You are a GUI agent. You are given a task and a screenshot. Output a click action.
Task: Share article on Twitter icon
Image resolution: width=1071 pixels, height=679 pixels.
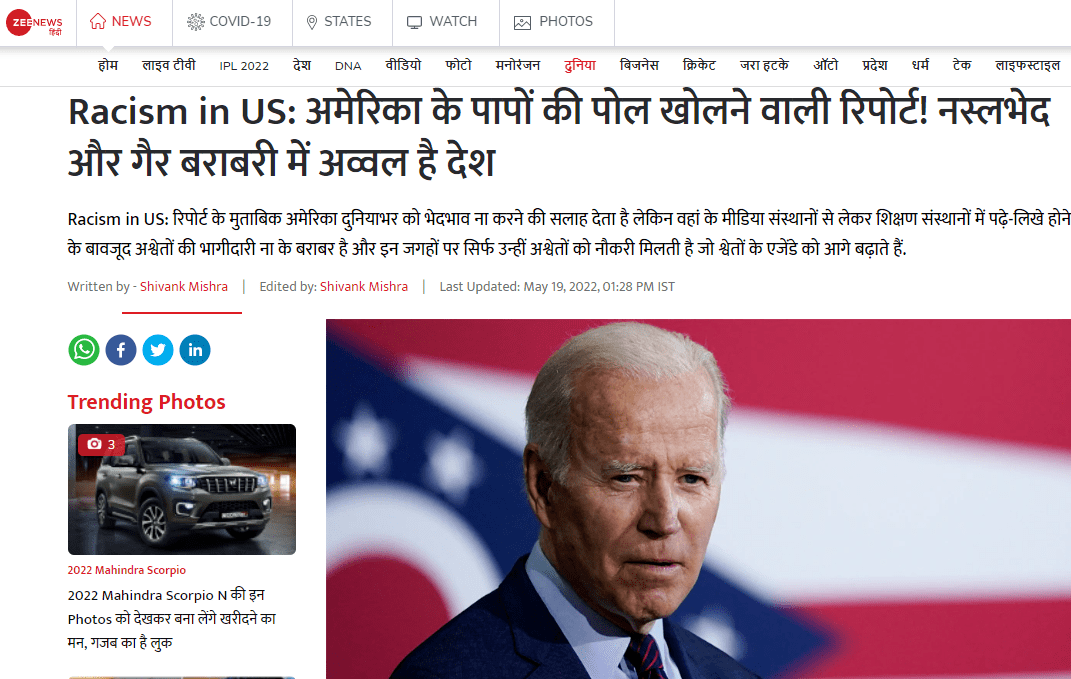tap(158, 350)
